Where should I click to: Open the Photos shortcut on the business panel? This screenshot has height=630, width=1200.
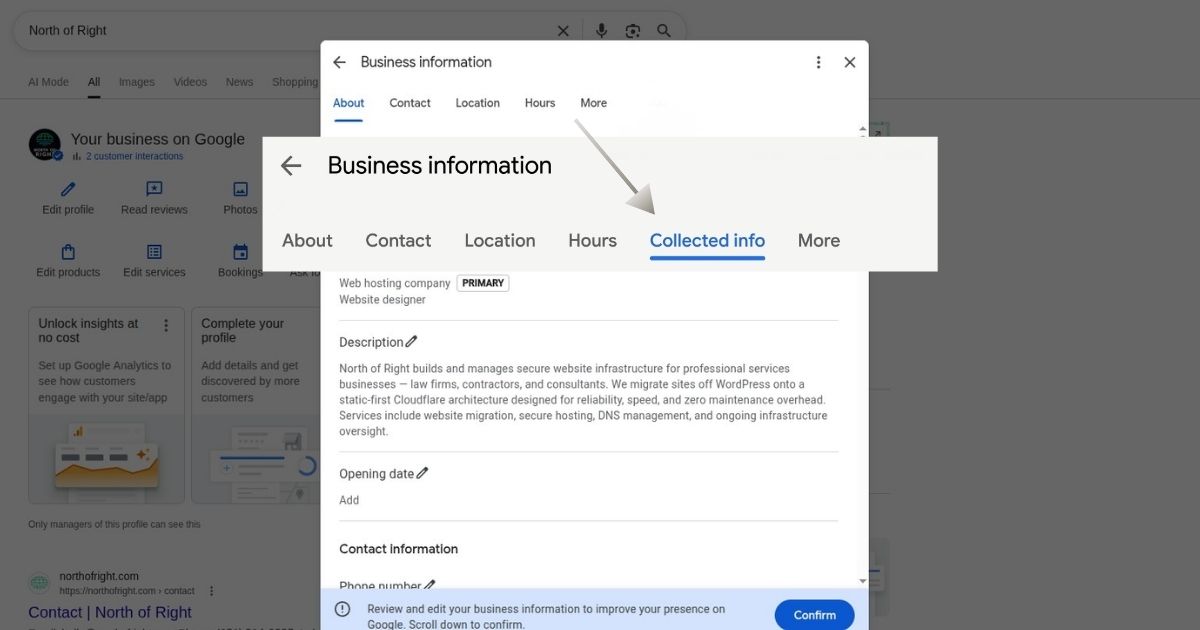pyautogui.click(x=240, y=198)
